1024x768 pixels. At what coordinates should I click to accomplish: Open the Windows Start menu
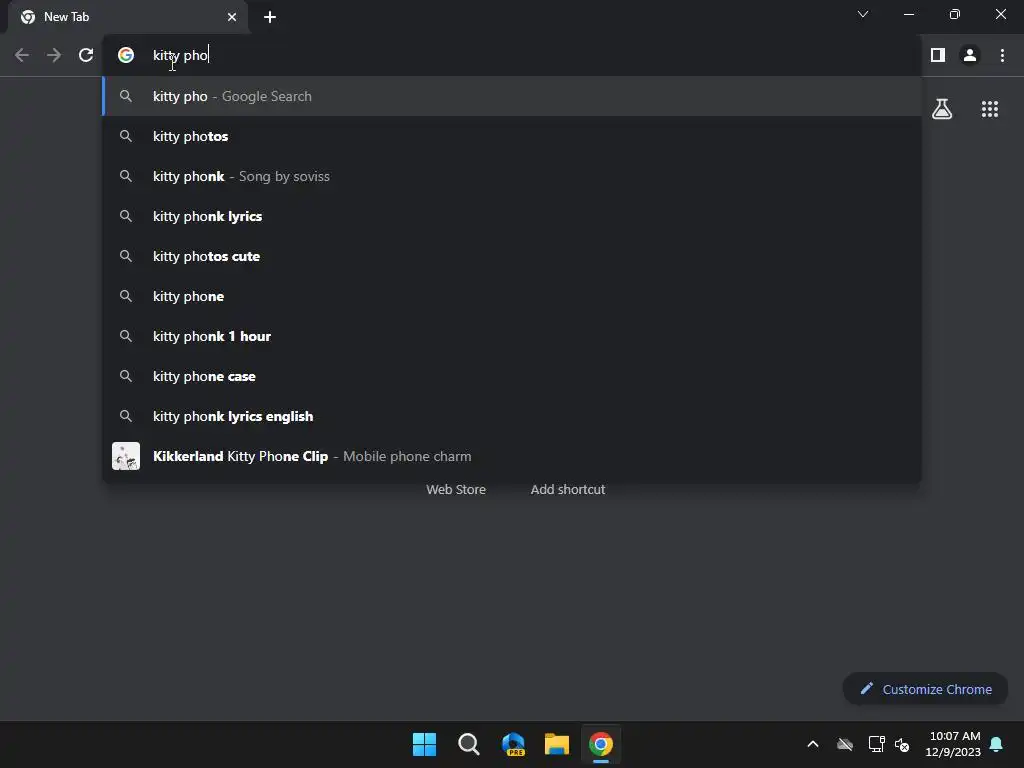(424, 744)
